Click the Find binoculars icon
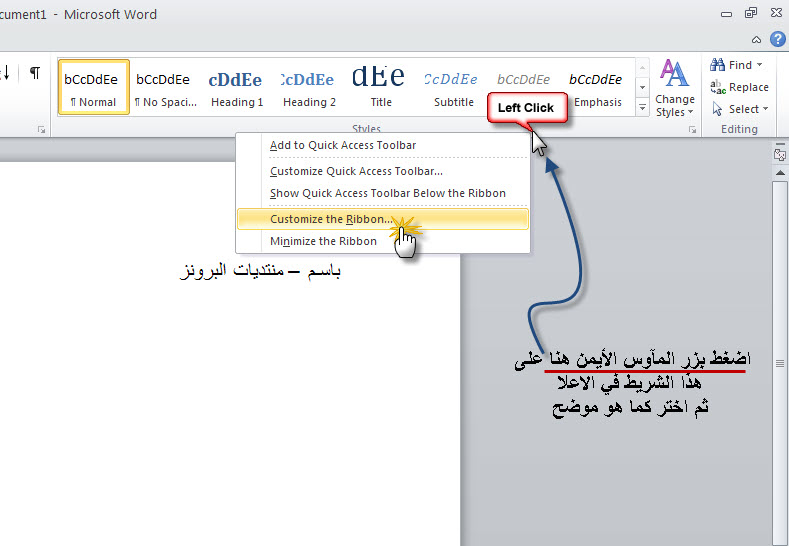789x546 pixels. [x=717, y=64]
